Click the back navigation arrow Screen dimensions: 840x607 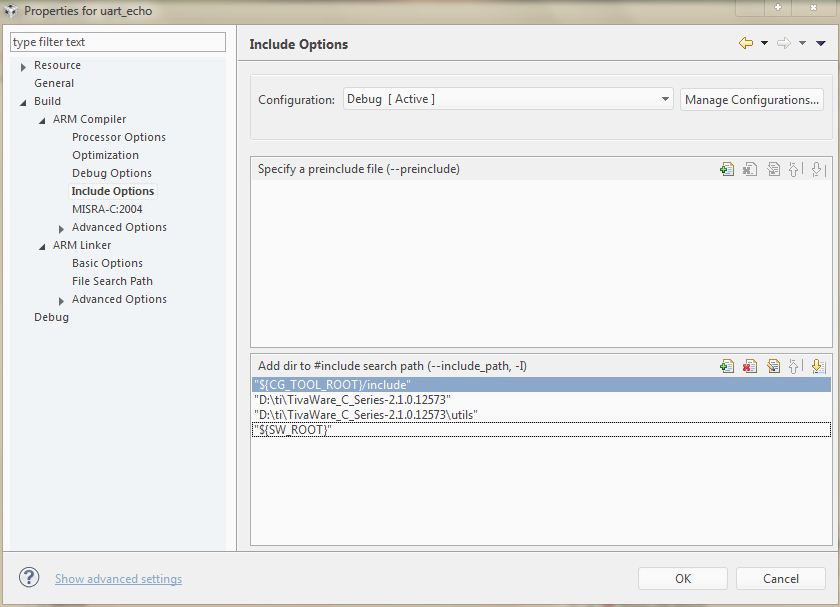pyautogui.click(x=745, y=43)
